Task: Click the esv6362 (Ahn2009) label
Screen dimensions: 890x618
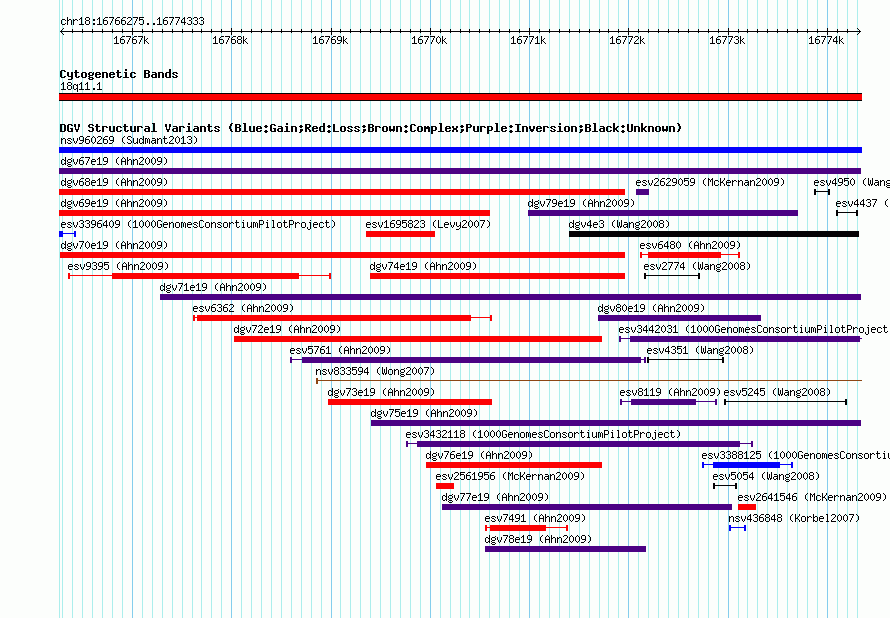Action: 243,308
